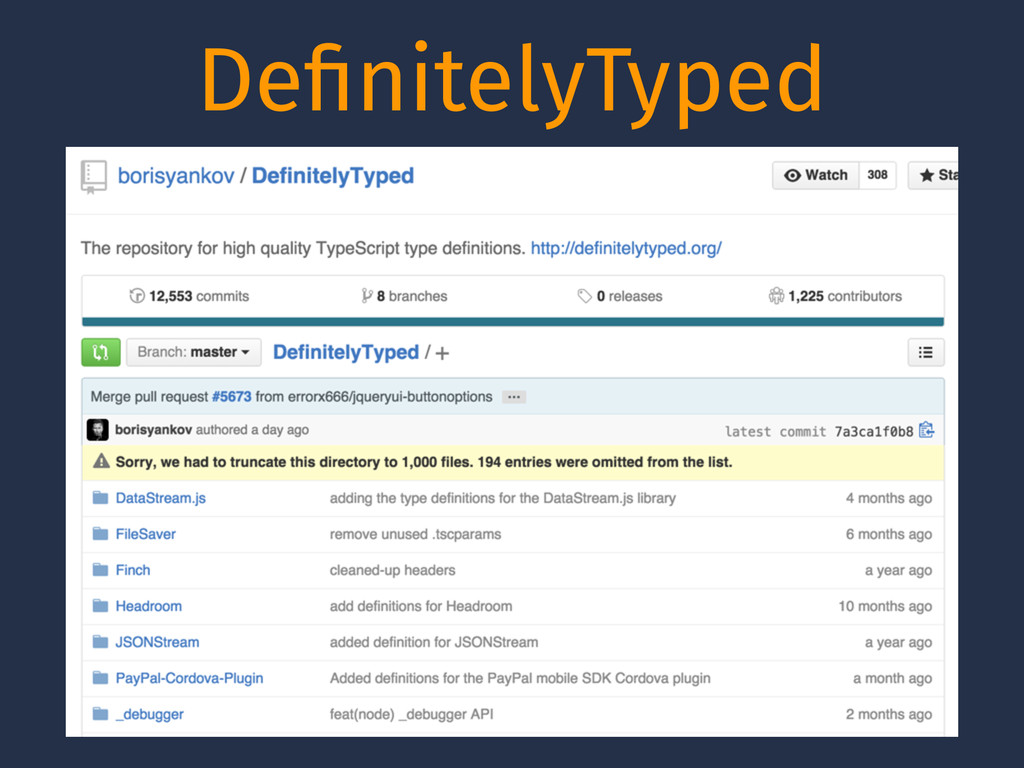Visit the definitelytyped.org link
Image resolution: width=1024 pixels, height=768 pixels.
[x=626, y=248]
